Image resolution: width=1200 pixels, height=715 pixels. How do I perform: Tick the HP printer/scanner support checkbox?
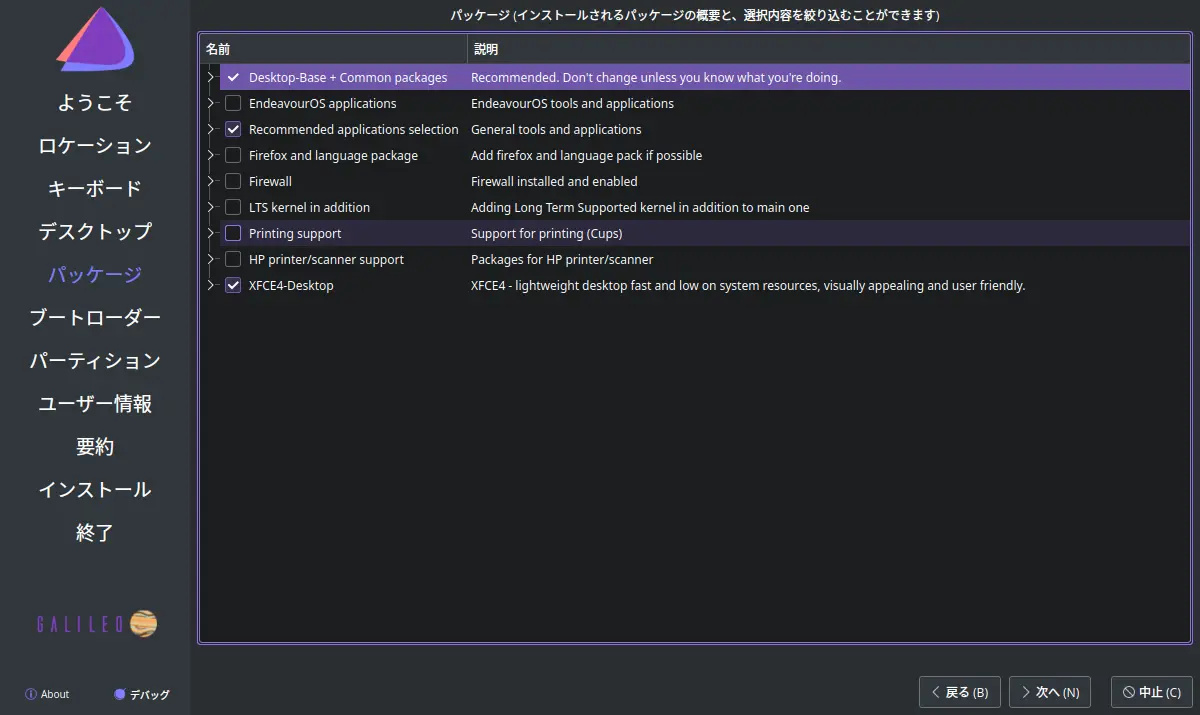click(233, 259)
